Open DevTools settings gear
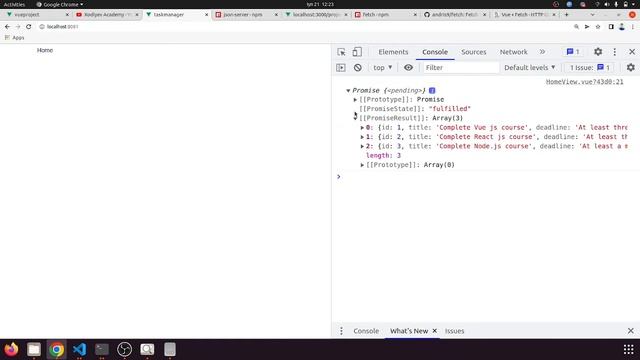The image size is (640, 360). pyautogui.click(x=598, y=52)
